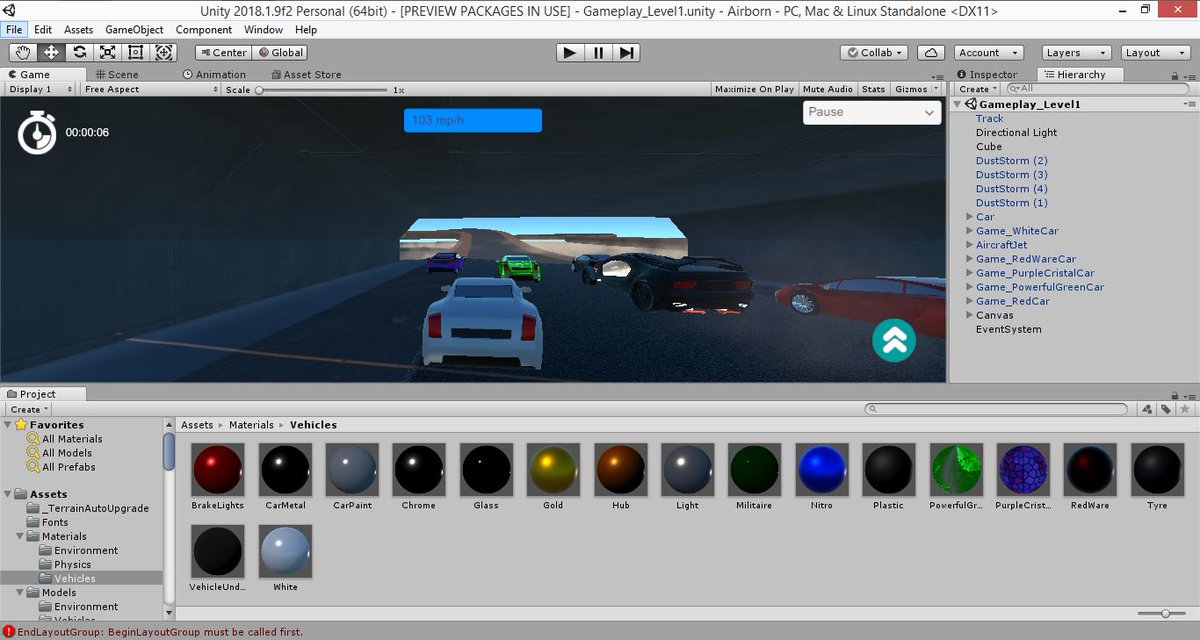Select the Nitro blue material
The height and width of the screenshot is (640, 1200).
[821, 469]
